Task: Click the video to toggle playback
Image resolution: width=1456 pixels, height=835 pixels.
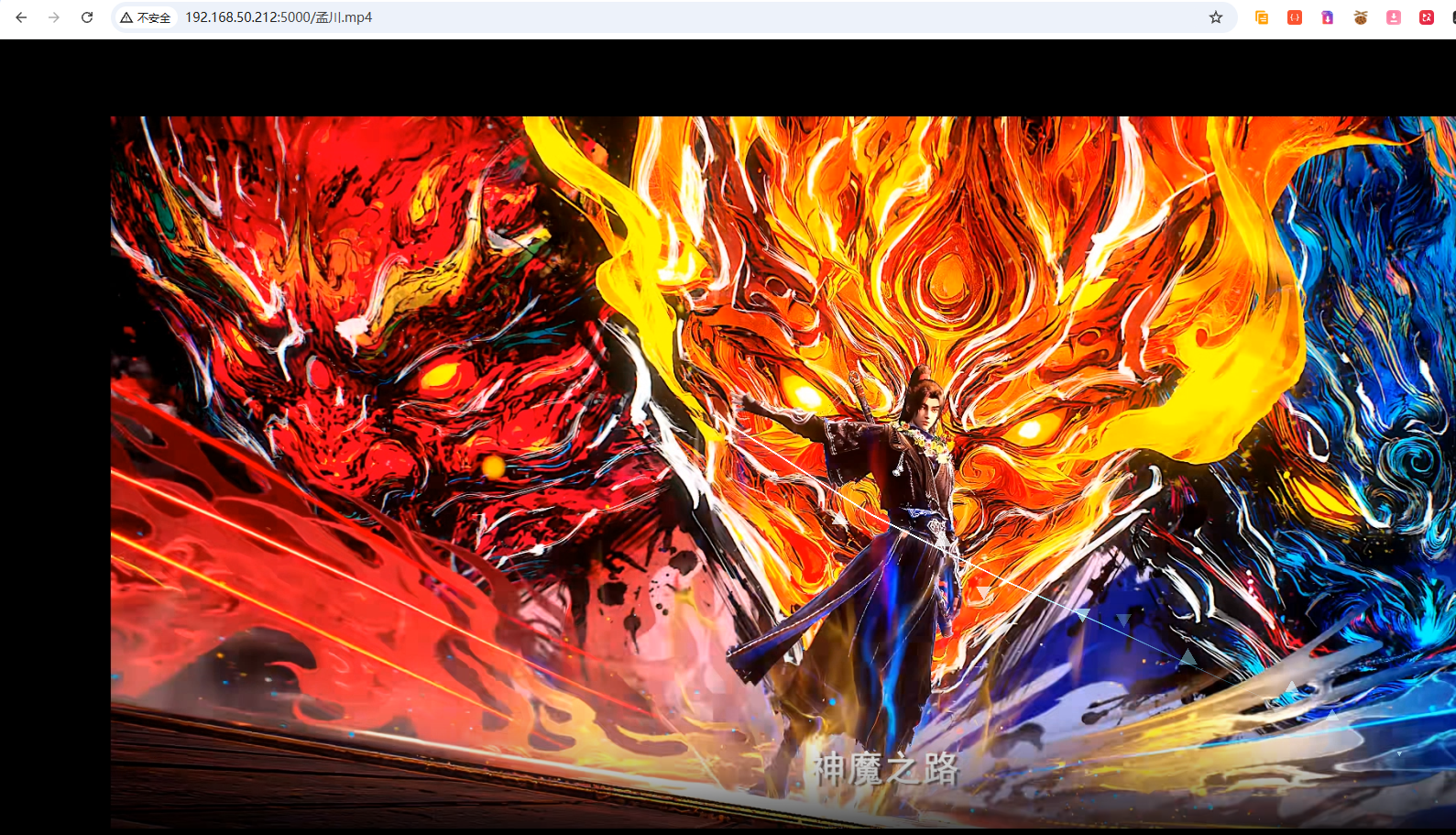Action: pos(783,473)
